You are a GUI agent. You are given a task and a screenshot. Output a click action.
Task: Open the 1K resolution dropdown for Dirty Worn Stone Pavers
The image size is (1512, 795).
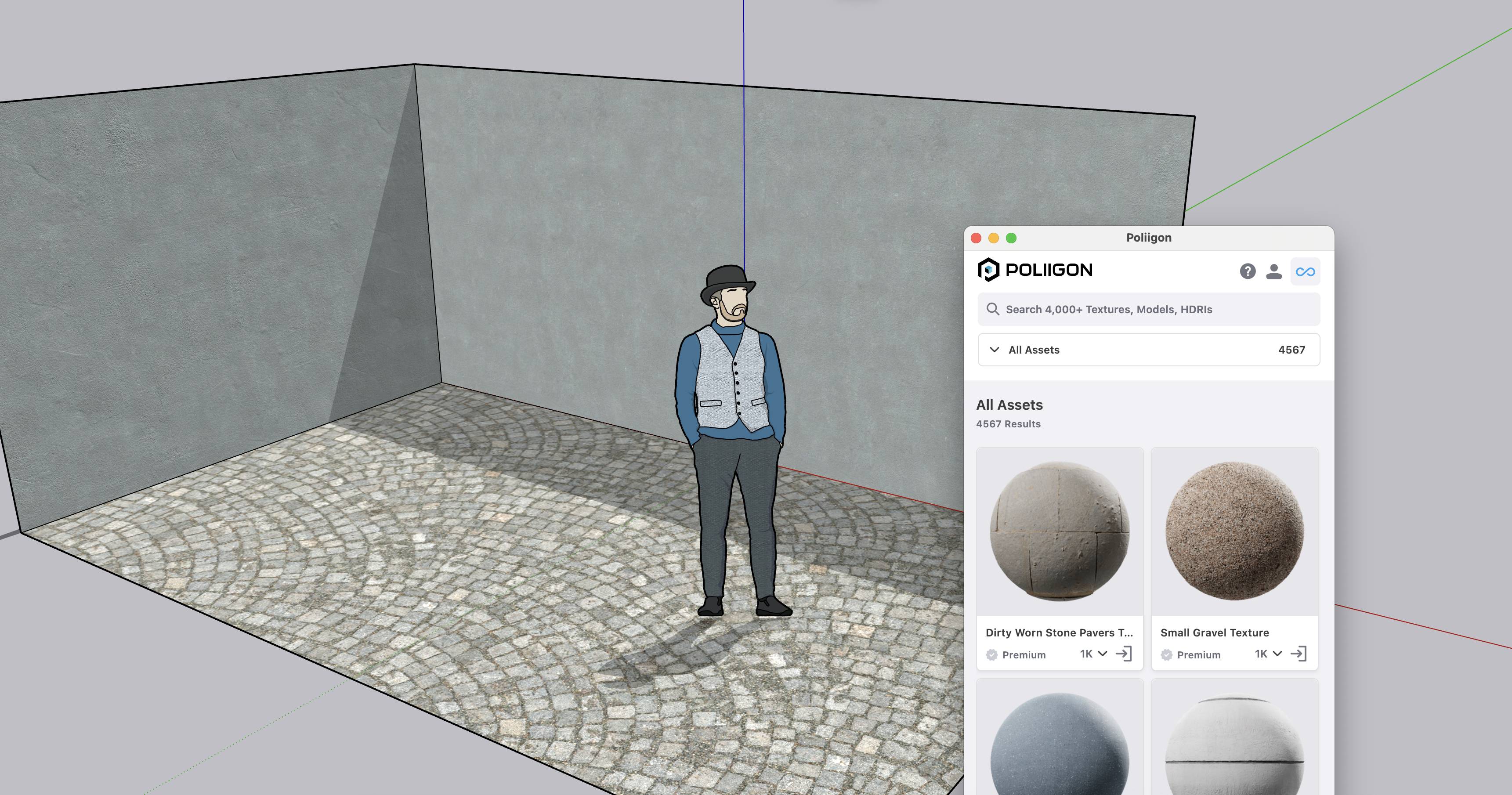pyautogui.click(x=1093, y=654)
